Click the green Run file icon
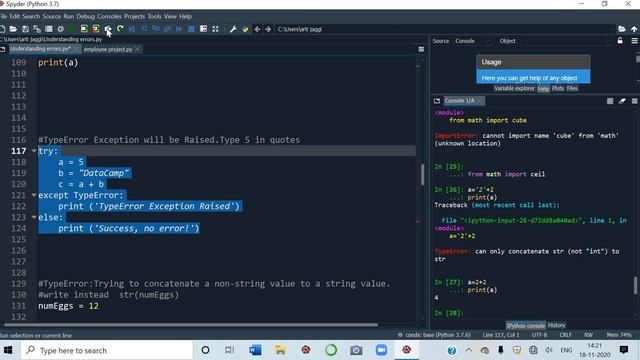Screen dimensions: 640x360 pyautogui.click(x=73, y=29)
